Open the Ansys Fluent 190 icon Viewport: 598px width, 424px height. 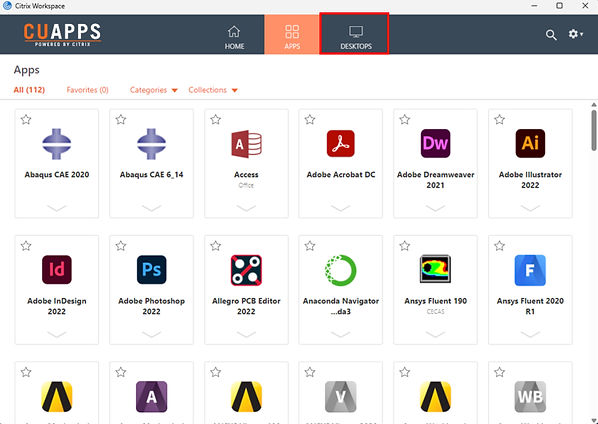(435, 269)
